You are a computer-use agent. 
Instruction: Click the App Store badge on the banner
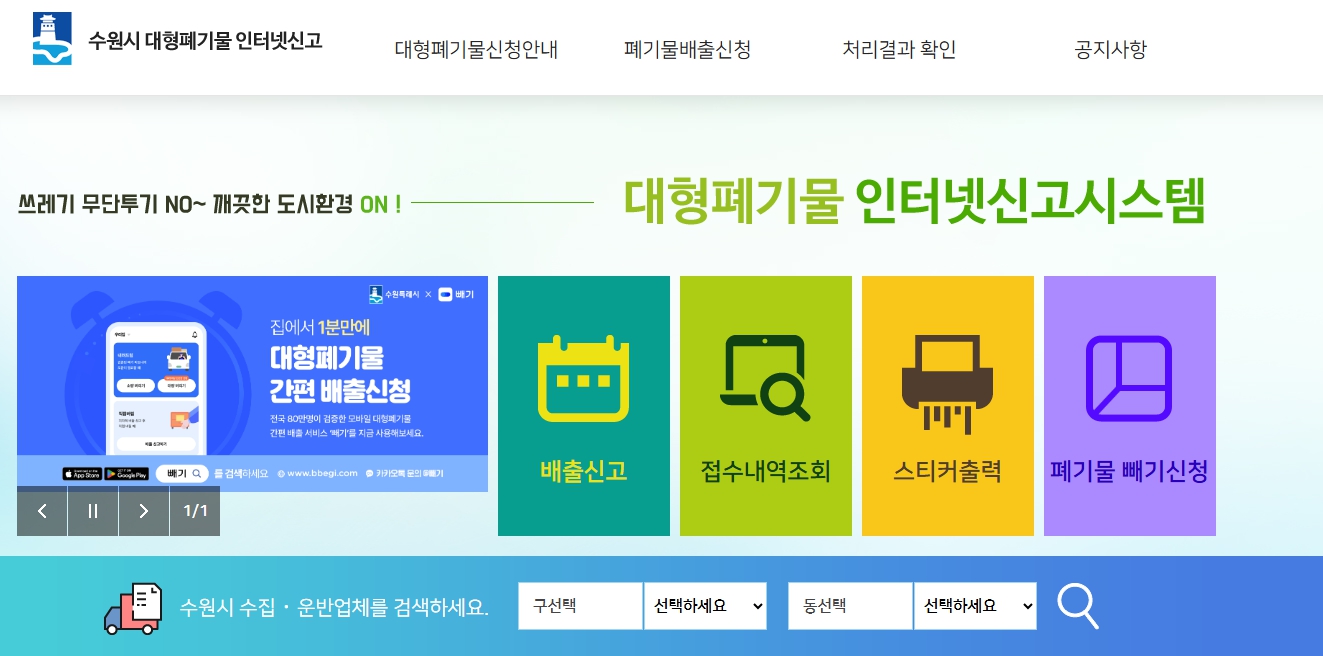(x=82, y=474)
